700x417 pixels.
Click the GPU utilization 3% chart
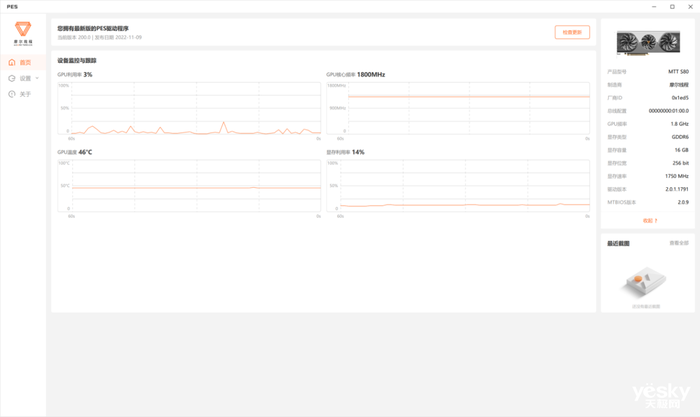tap(189, 108)
